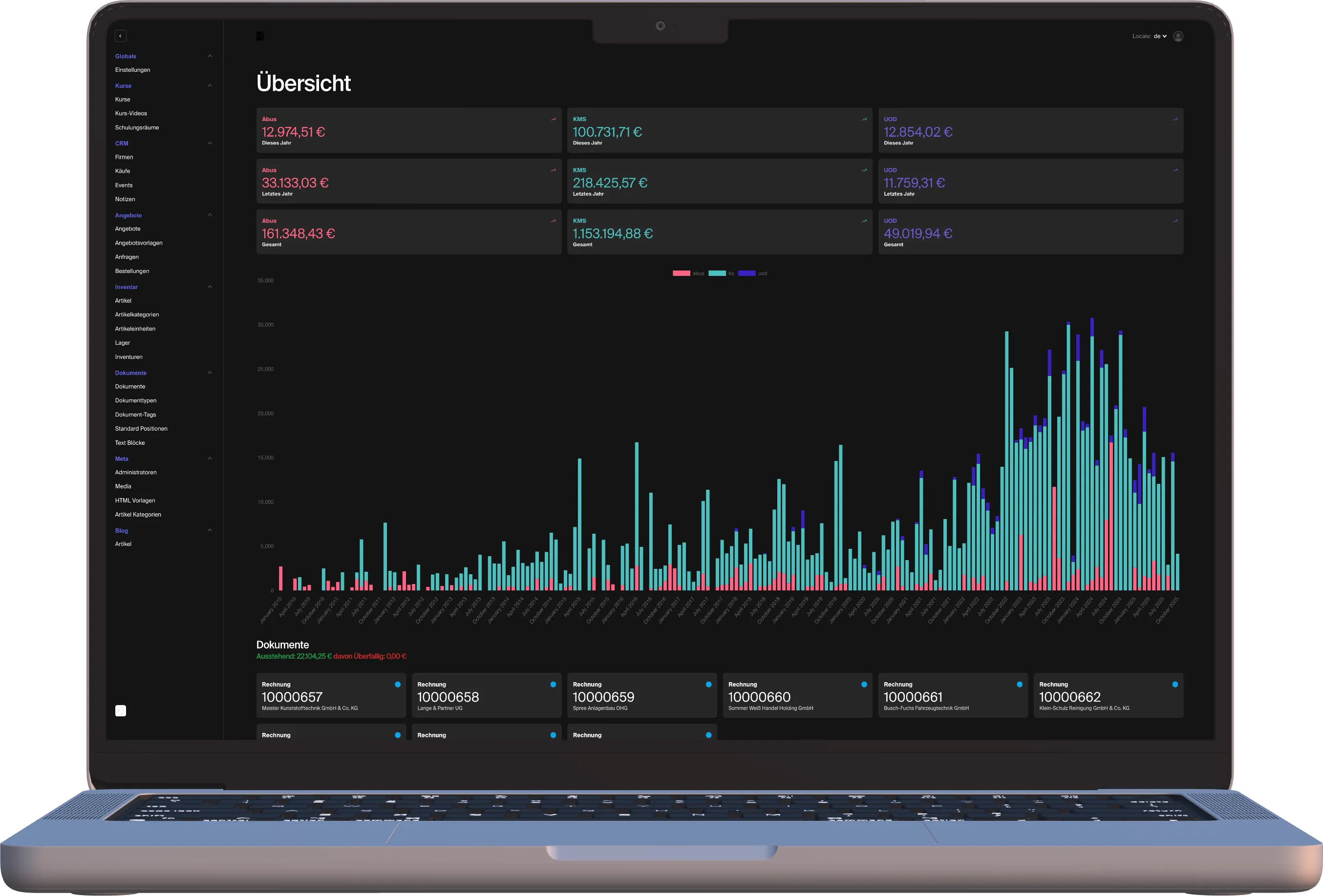Toggle the uod legend swatch
Screen dimensions: 1323x896
pyautogui.click(x=747, y=273)
